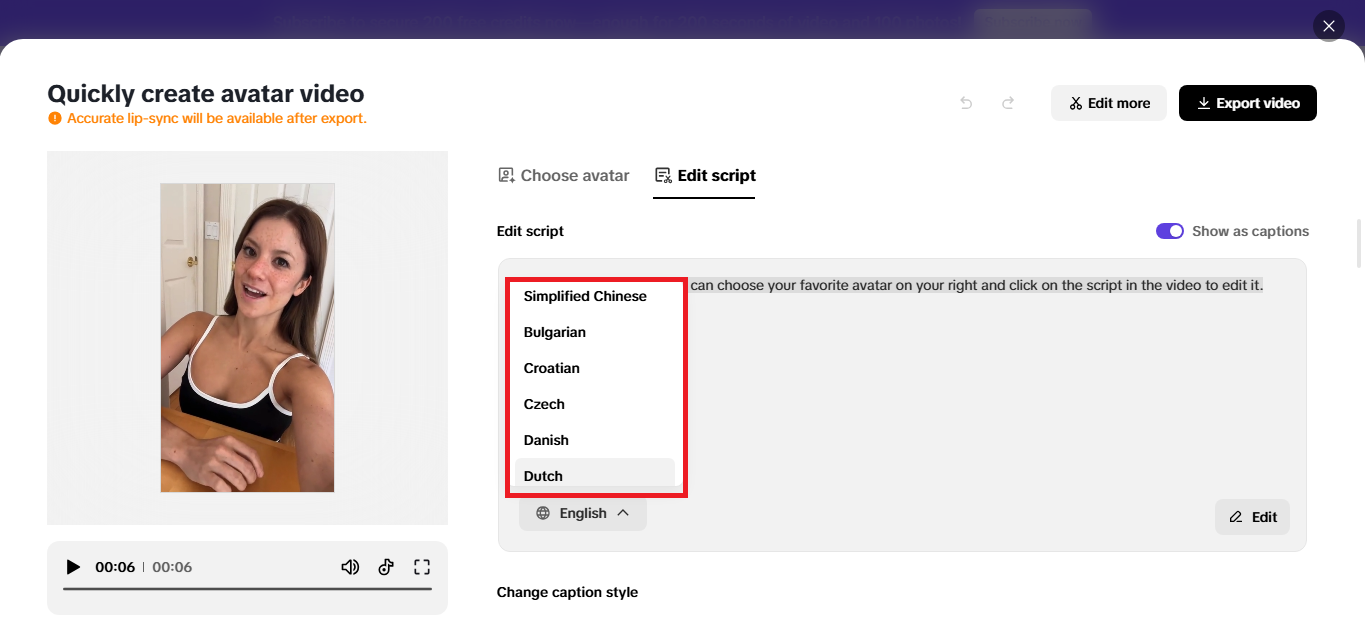Open the Edit more menu

pyautogui.click(x=1108, y=103)
